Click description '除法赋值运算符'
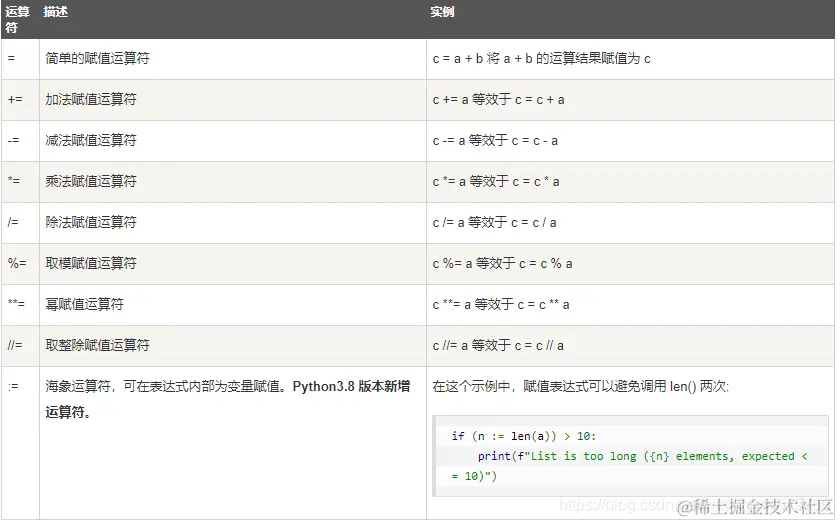 (91, 222)
